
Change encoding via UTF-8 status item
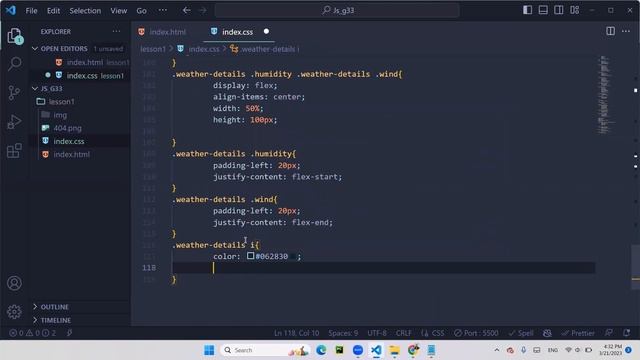click(x=377, y=333)
